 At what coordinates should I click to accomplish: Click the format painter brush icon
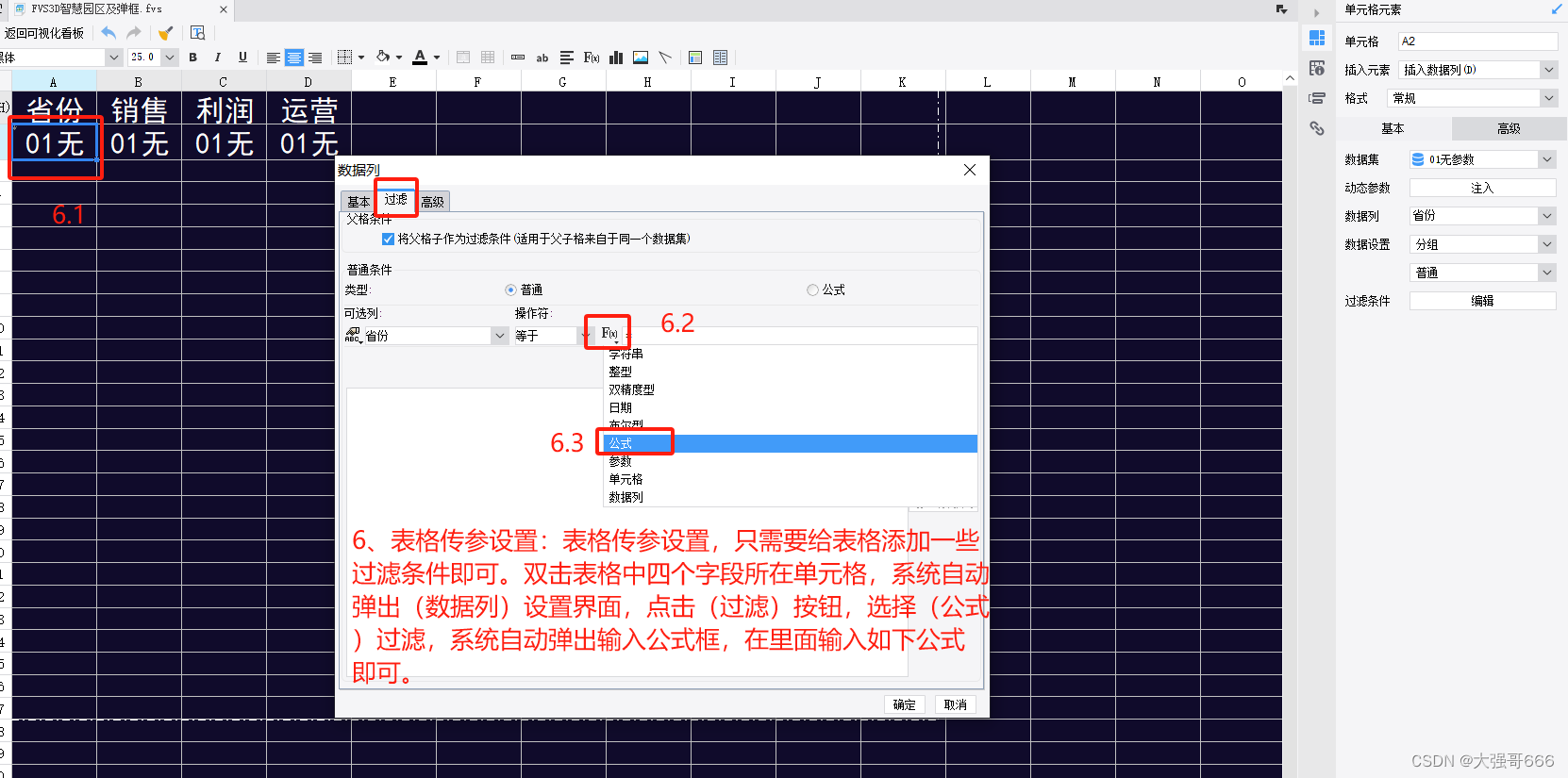click(165, 33)
